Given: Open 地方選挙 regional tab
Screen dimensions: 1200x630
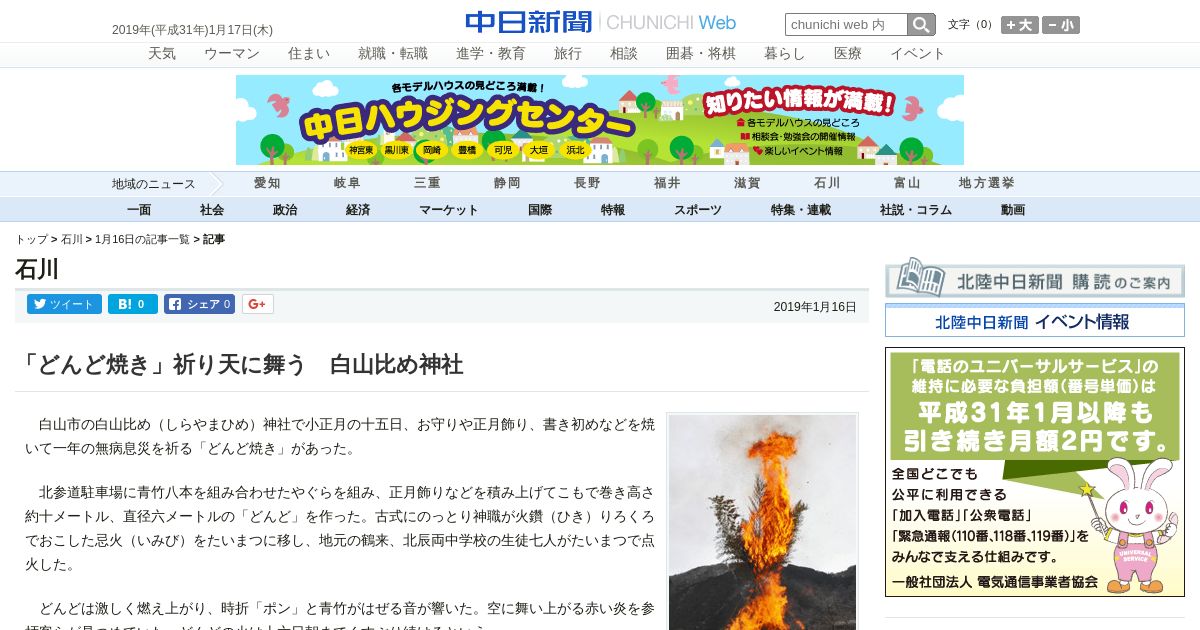Looking at the screenshot, I should (987, 184).
